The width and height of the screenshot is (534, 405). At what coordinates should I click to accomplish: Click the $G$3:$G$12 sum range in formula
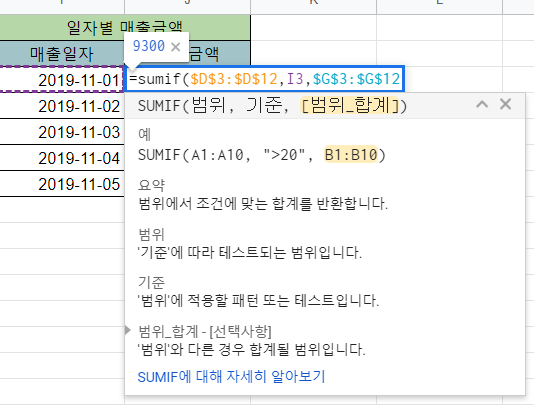pos(356,79)
